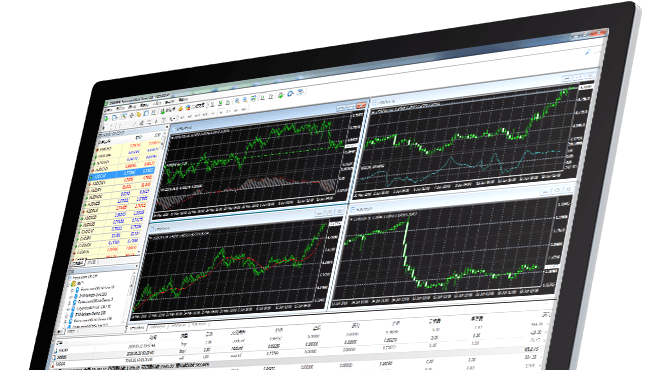This screenshot has width=670, height=370.
Task: Select the candlestick chart type icon
Action: pos(220,103)
